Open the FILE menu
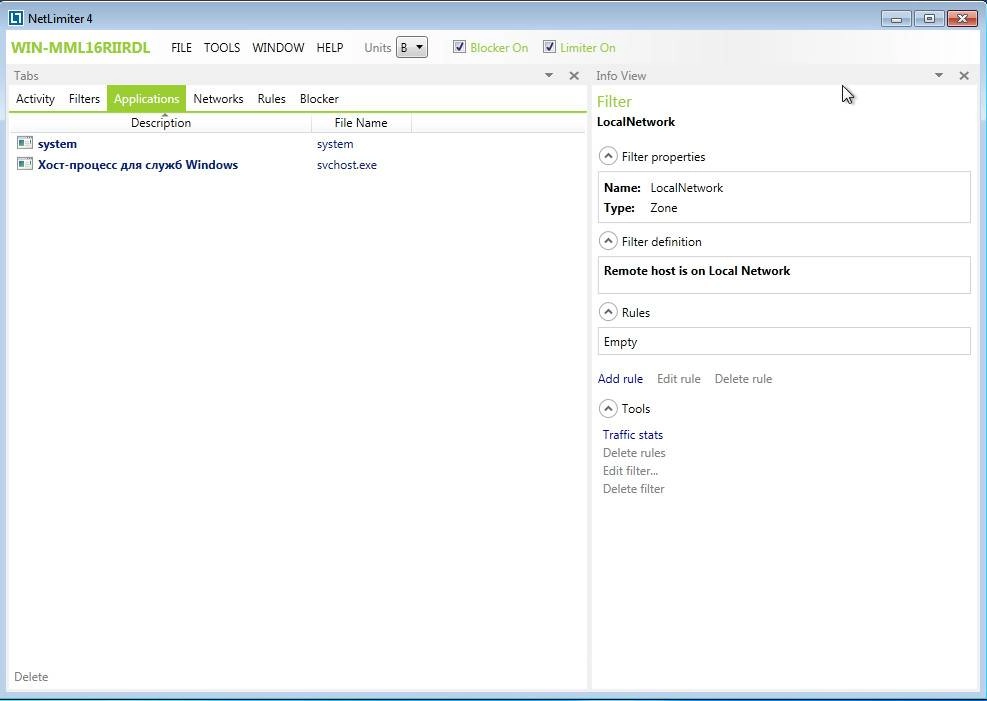The image size is (987, 701). [181, 48]
